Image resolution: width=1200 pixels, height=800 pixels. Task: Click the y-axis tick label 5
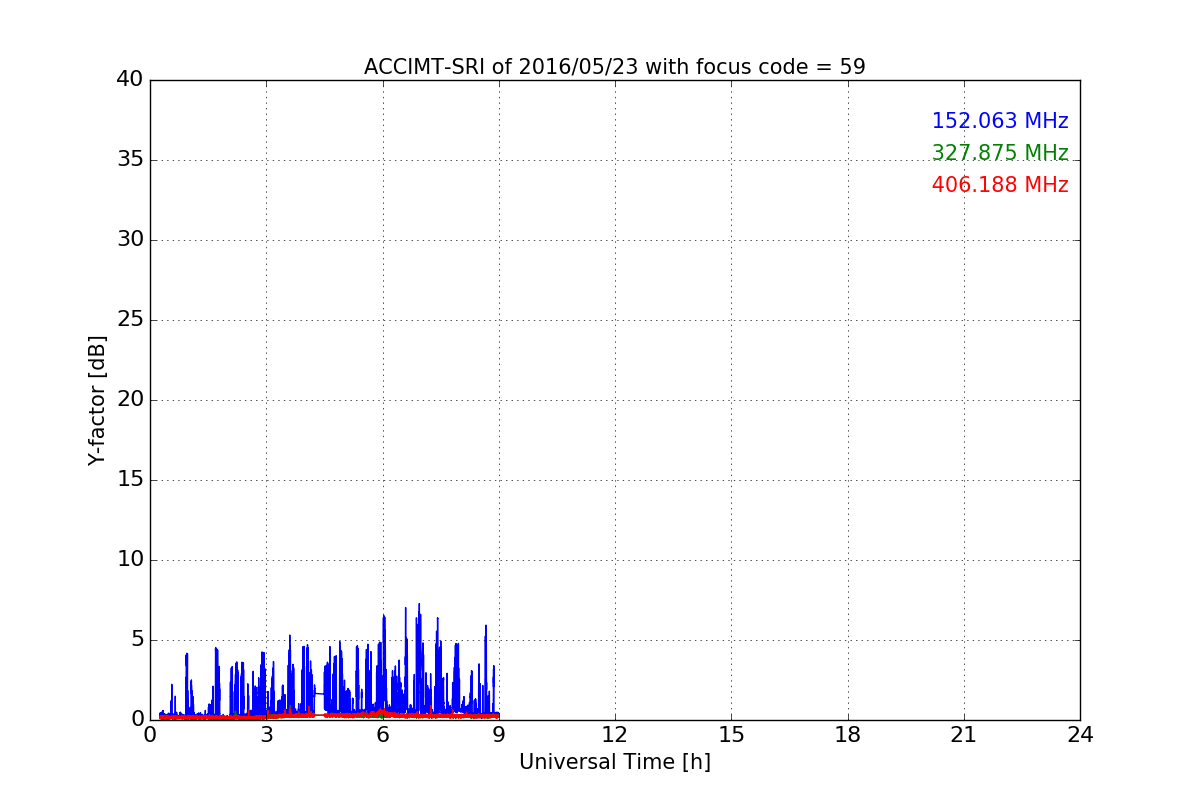(137, 640)
